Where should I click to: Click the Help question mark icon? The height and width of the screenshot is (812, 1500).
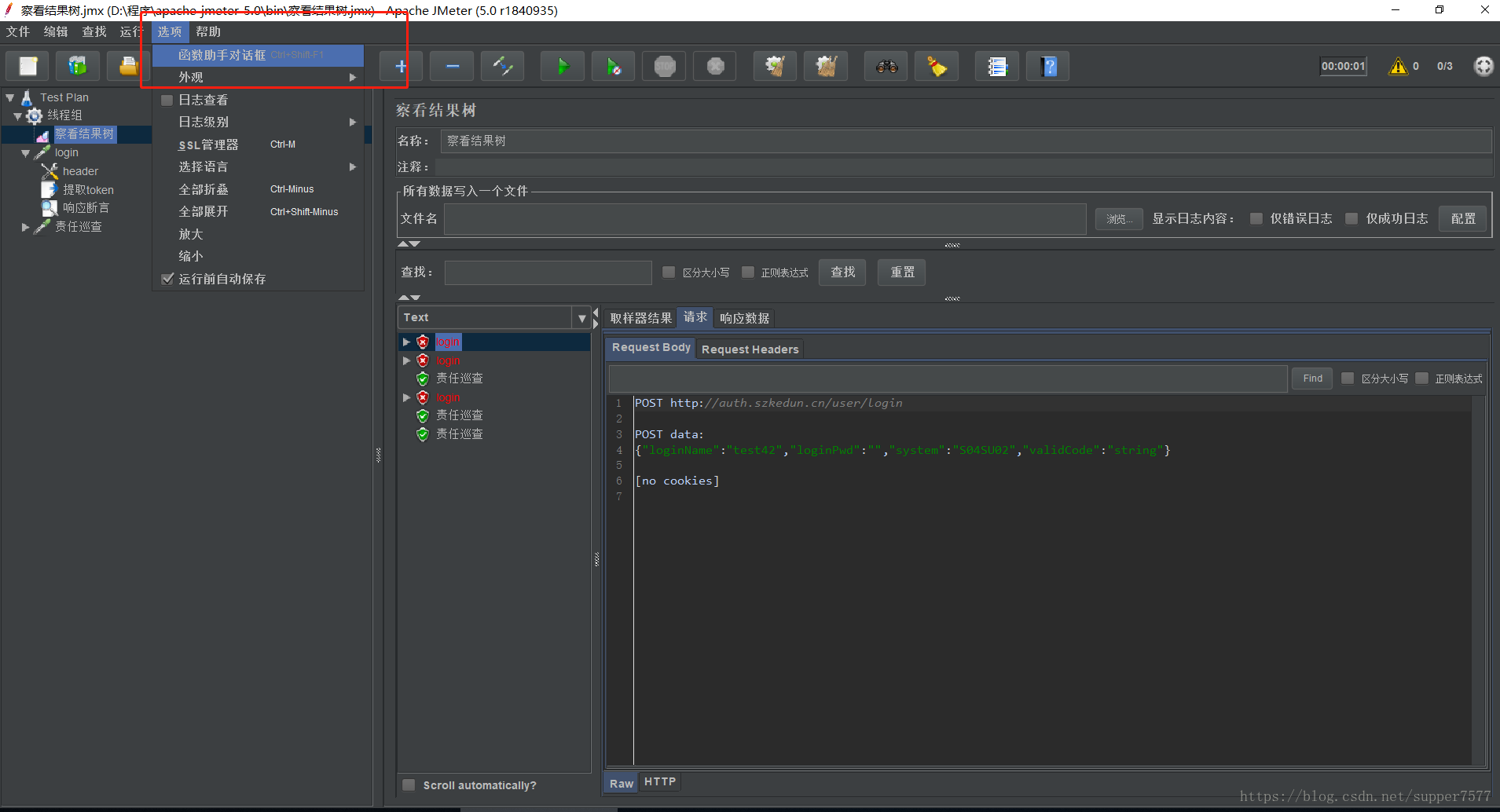[x=1048, y=66]
